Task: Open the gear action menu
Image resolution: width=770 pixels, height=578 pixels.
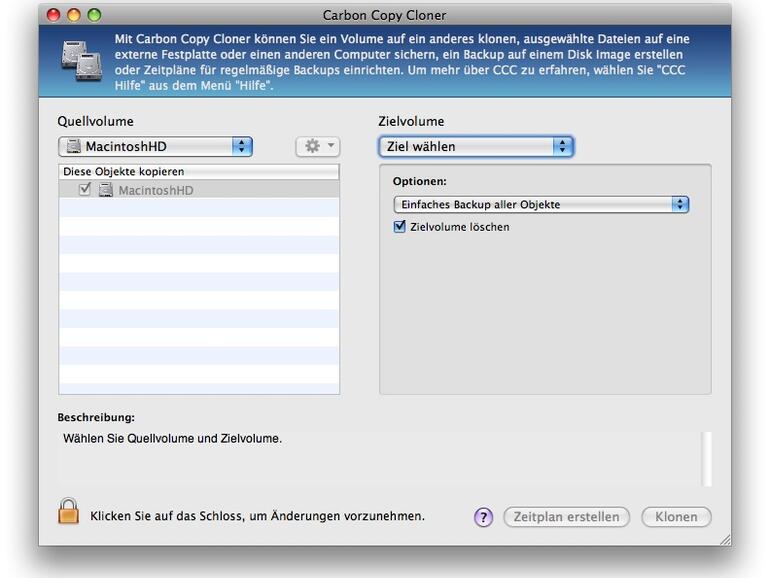Action: click(318, 146)
